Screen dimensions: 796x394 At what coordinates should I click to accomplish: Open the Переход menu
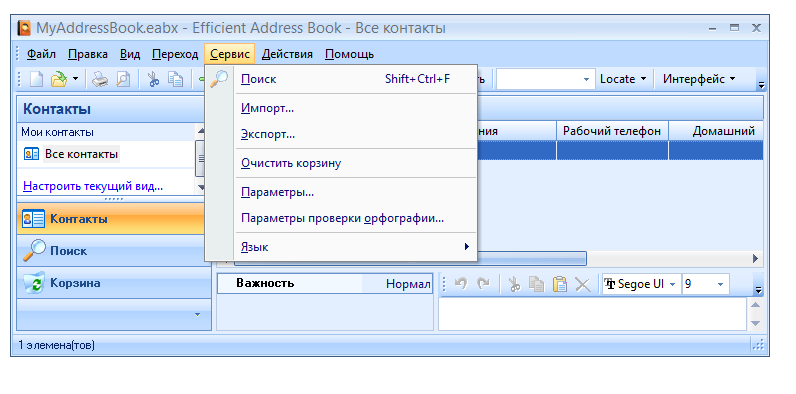pyautogui.click(x=175, y=54)
